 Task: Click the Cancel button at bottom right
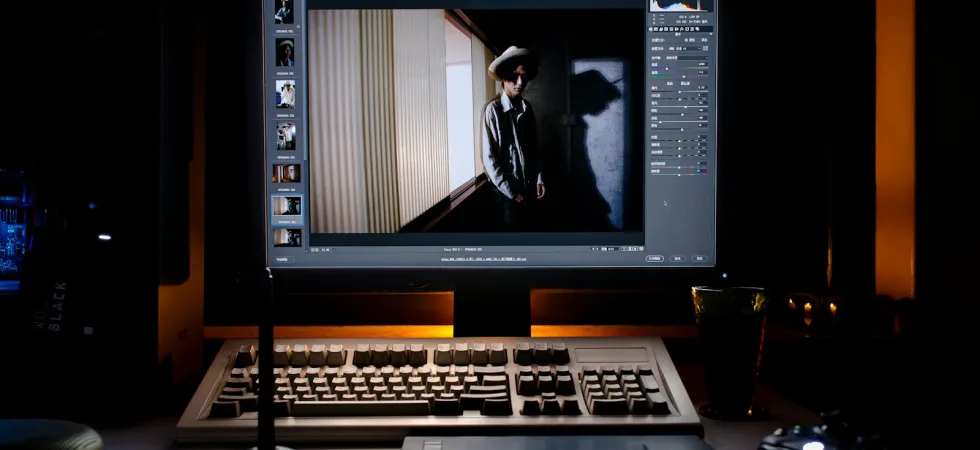click(677, 258)
